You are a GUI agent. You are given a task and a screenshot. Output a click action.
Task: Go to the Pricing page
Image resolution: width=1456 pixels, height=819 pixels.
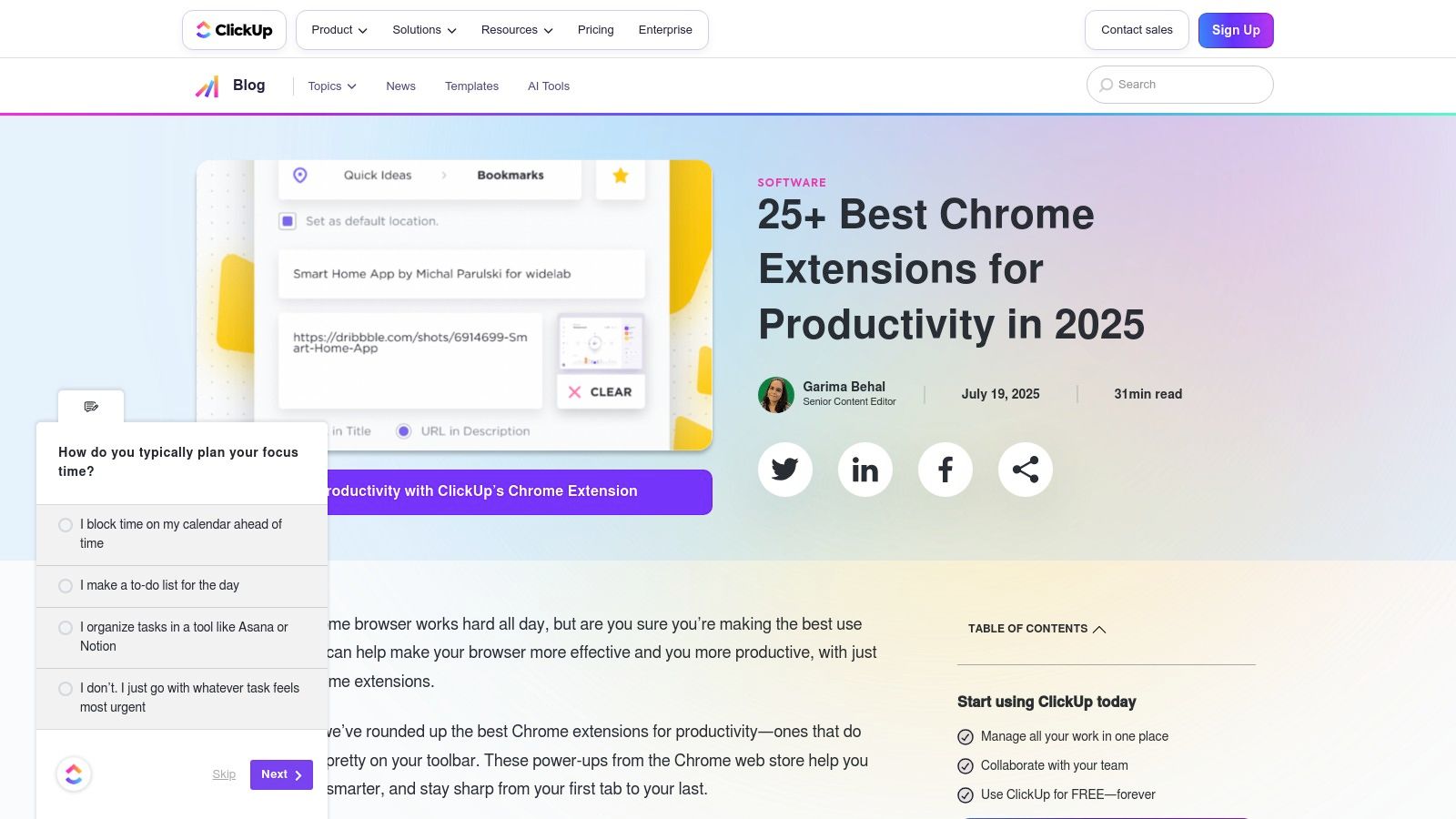[x=595, y=30]
